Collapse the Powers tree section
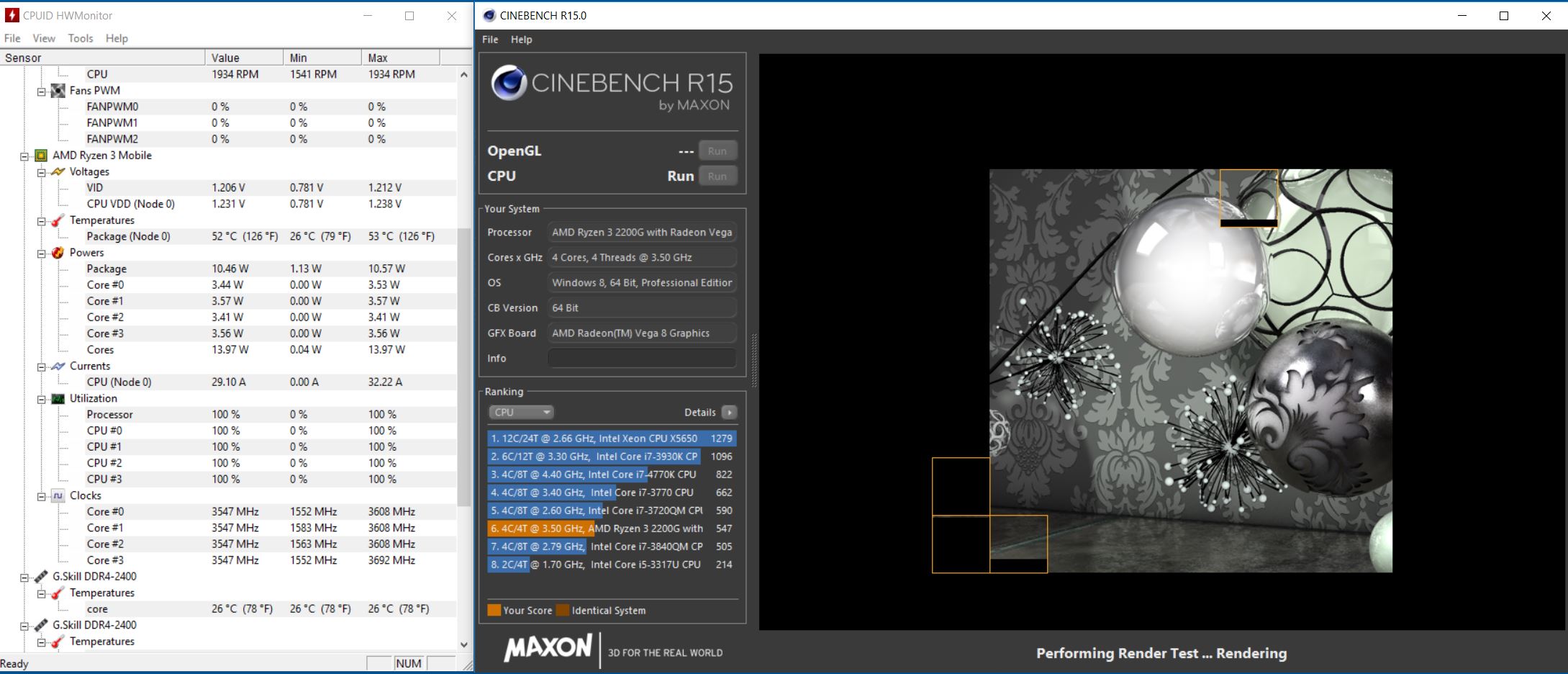The image size is (1568, 674). [x=42, y=253]
